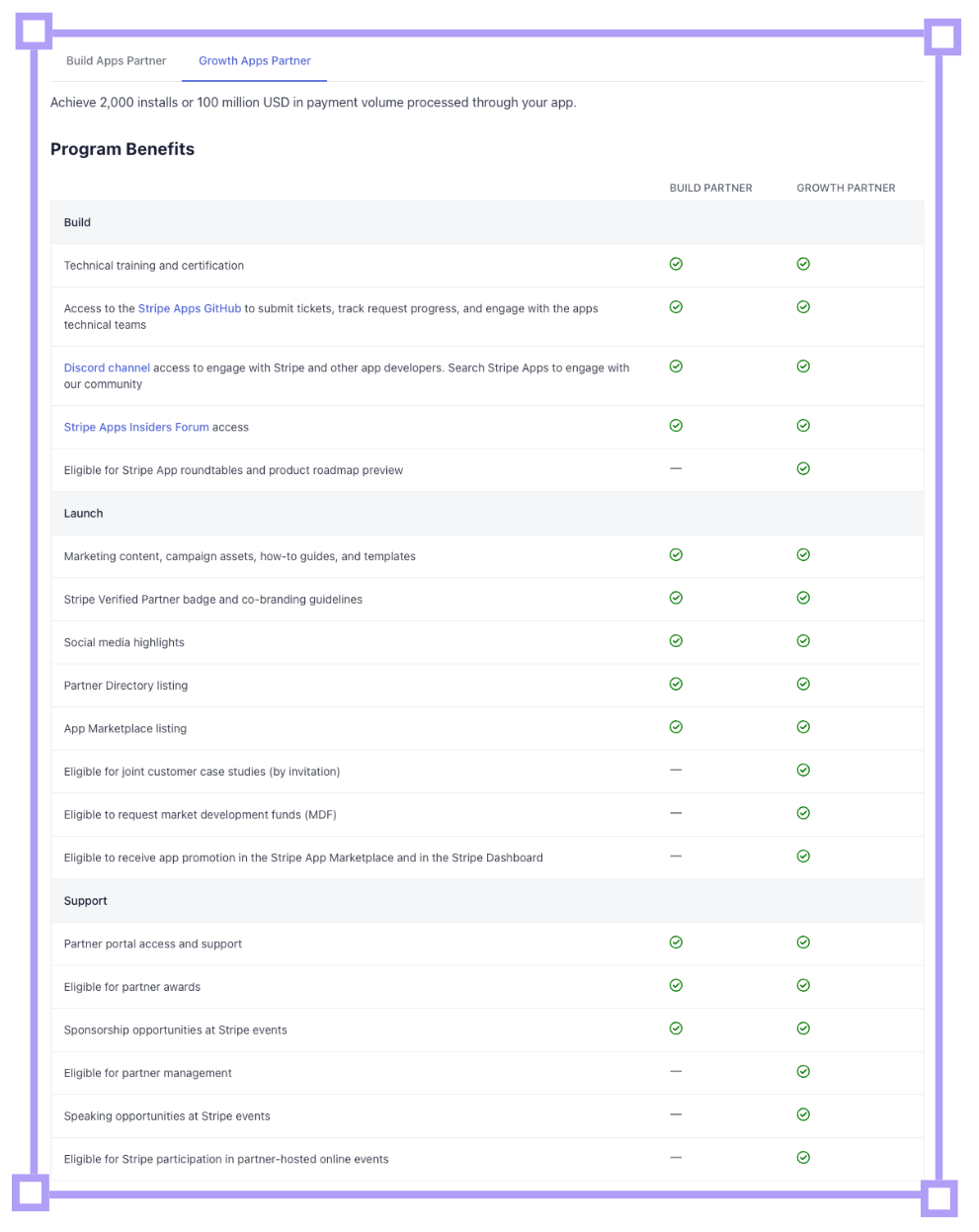Viewport: 979px width, 1232px height.
Task: Click the GROWTH PARTNER column header
Action: [x=846, y=188]
